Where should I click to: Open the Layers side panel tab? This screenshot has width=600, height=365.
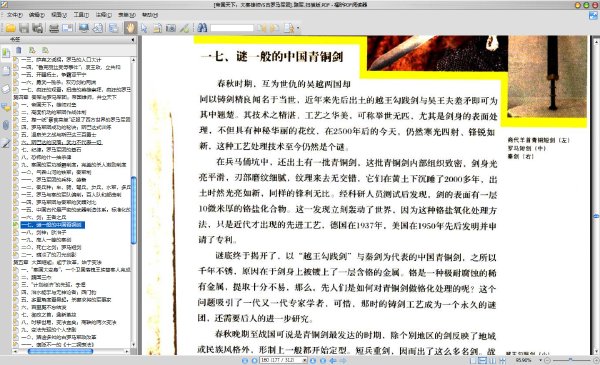pyautogui.click(x=6, y=89)
